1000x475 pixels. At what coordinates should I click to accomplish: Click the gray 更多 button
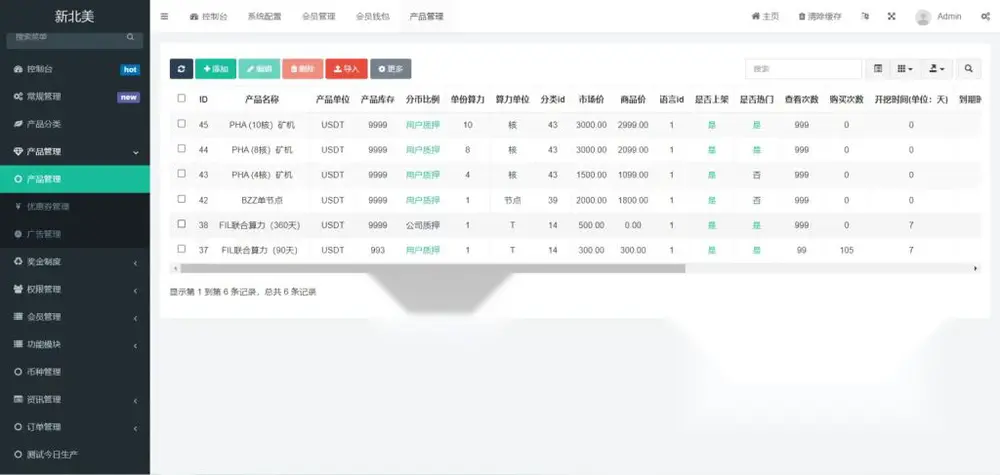(390, 69)
